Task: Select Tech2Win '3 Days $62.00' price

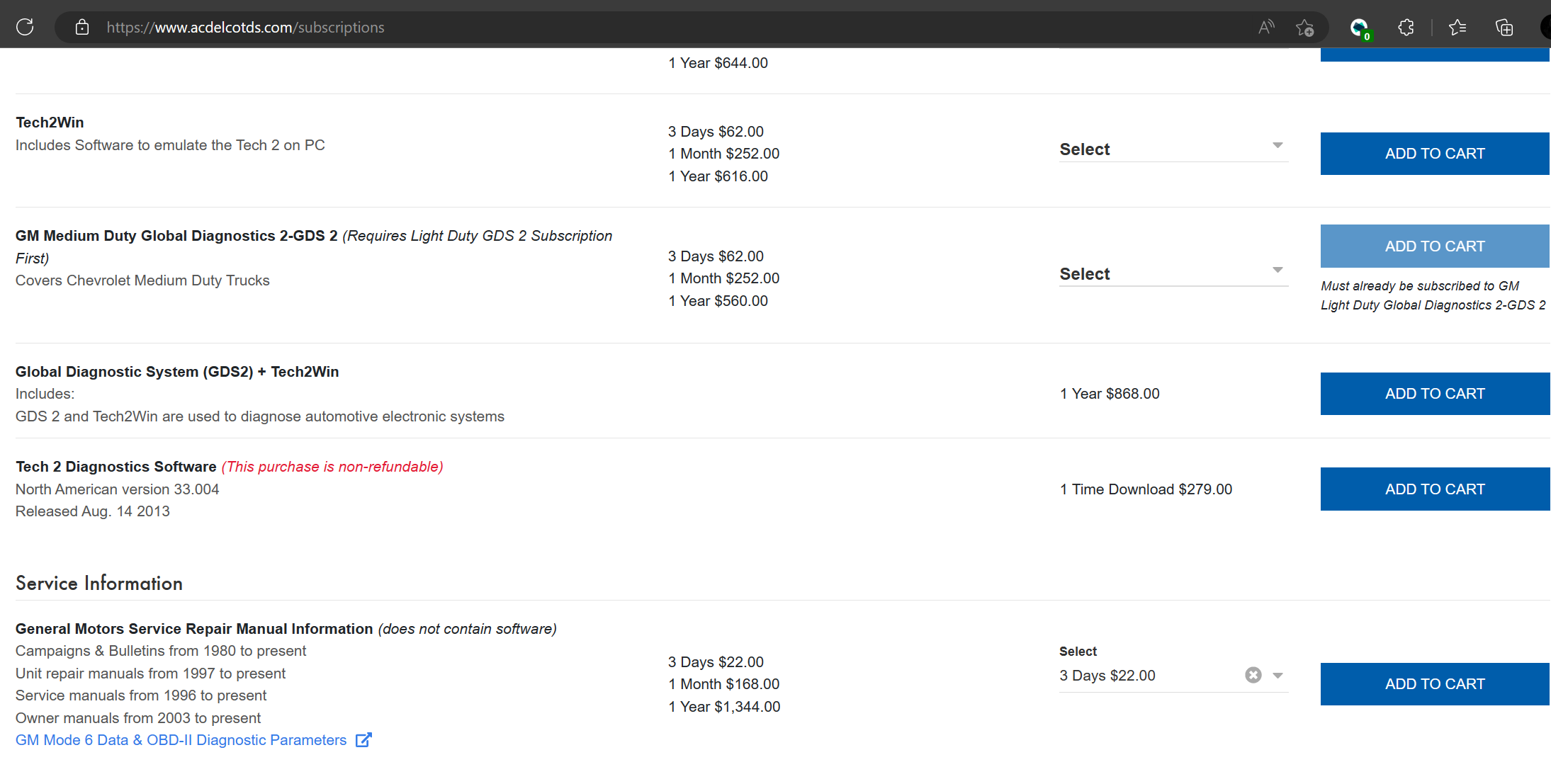Action: pyautogui.click(x=716, y=132)
